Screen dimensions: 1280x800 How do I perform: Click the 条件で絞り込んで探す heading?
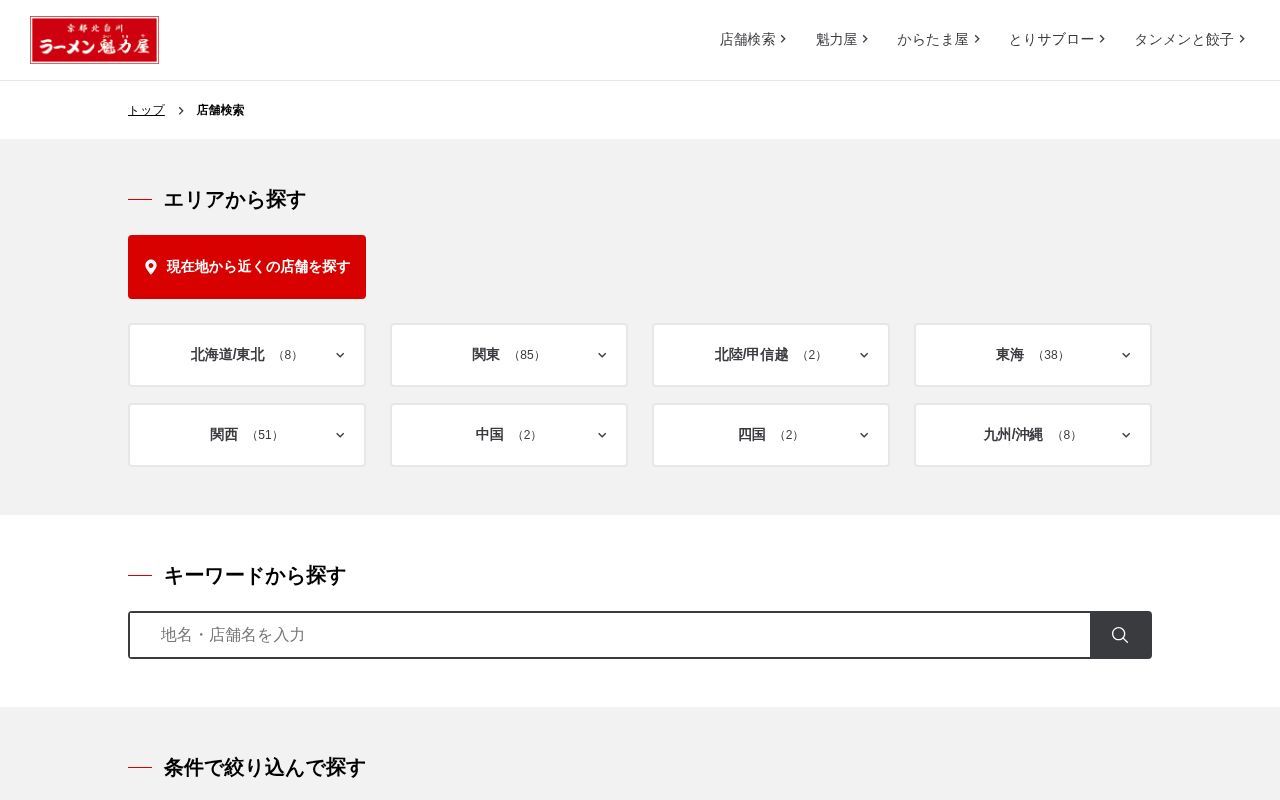coord(265,767)
